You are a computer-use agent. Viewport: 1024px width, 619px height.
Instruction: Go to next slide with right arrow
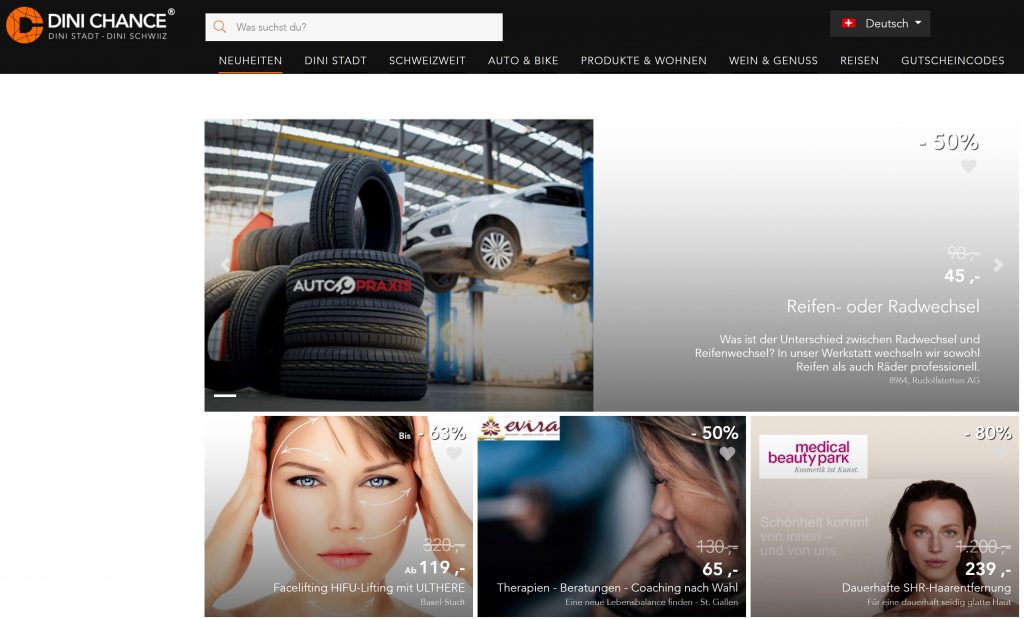[998, 265]
